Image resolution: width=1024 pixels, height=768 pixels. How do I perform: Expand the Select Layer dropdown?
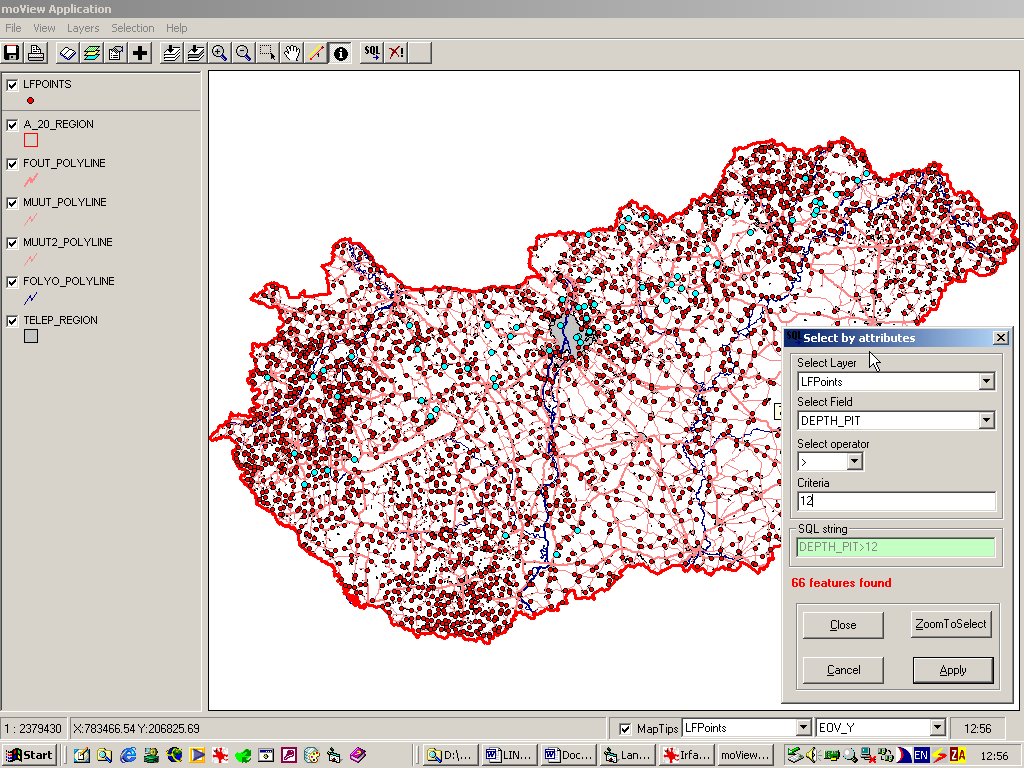[987, 381]
